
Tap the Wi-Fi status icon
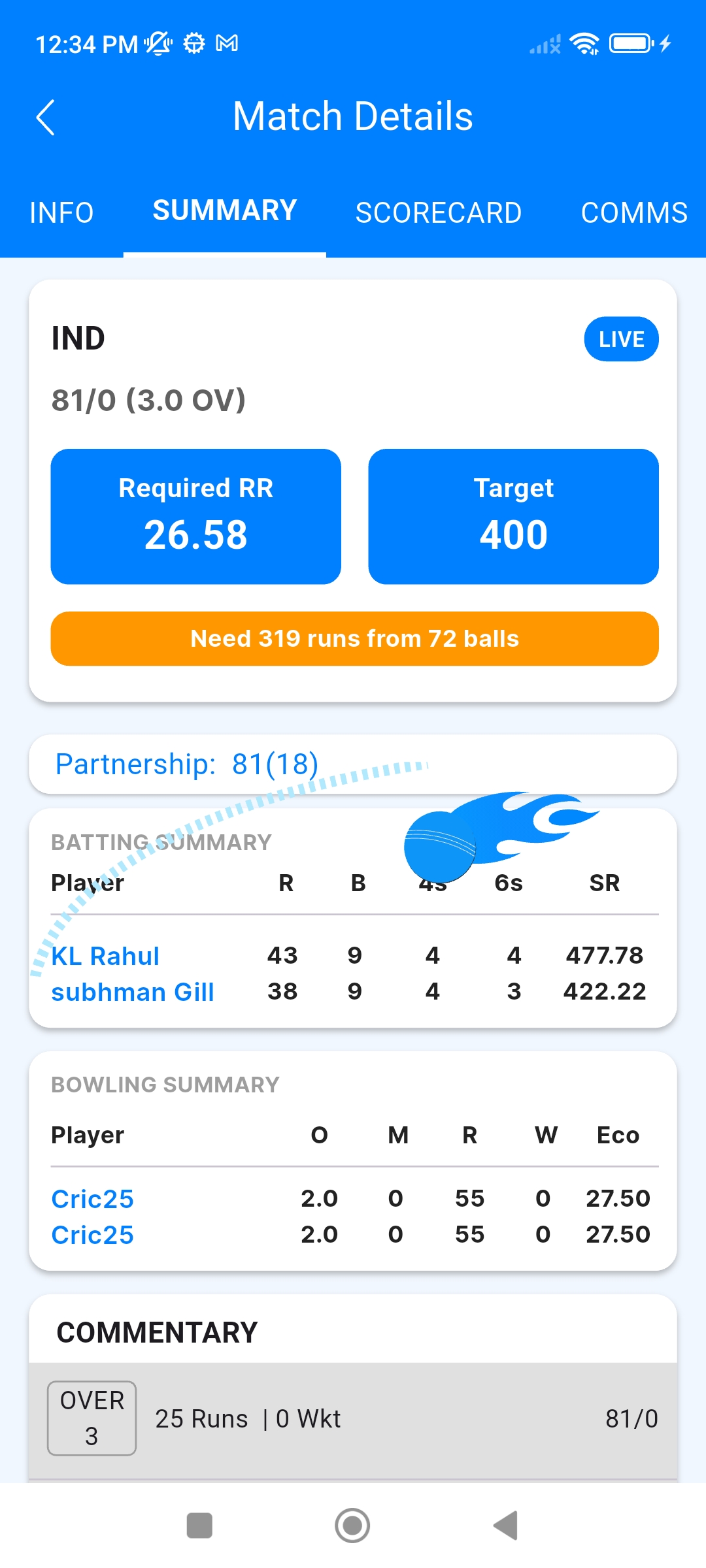click(x=584, y=44)
